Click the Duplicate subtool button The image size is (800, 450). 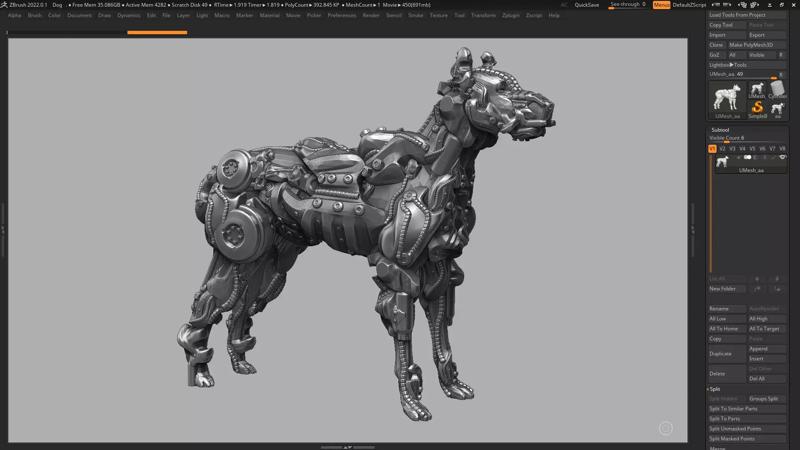click(x=721, y=354)
